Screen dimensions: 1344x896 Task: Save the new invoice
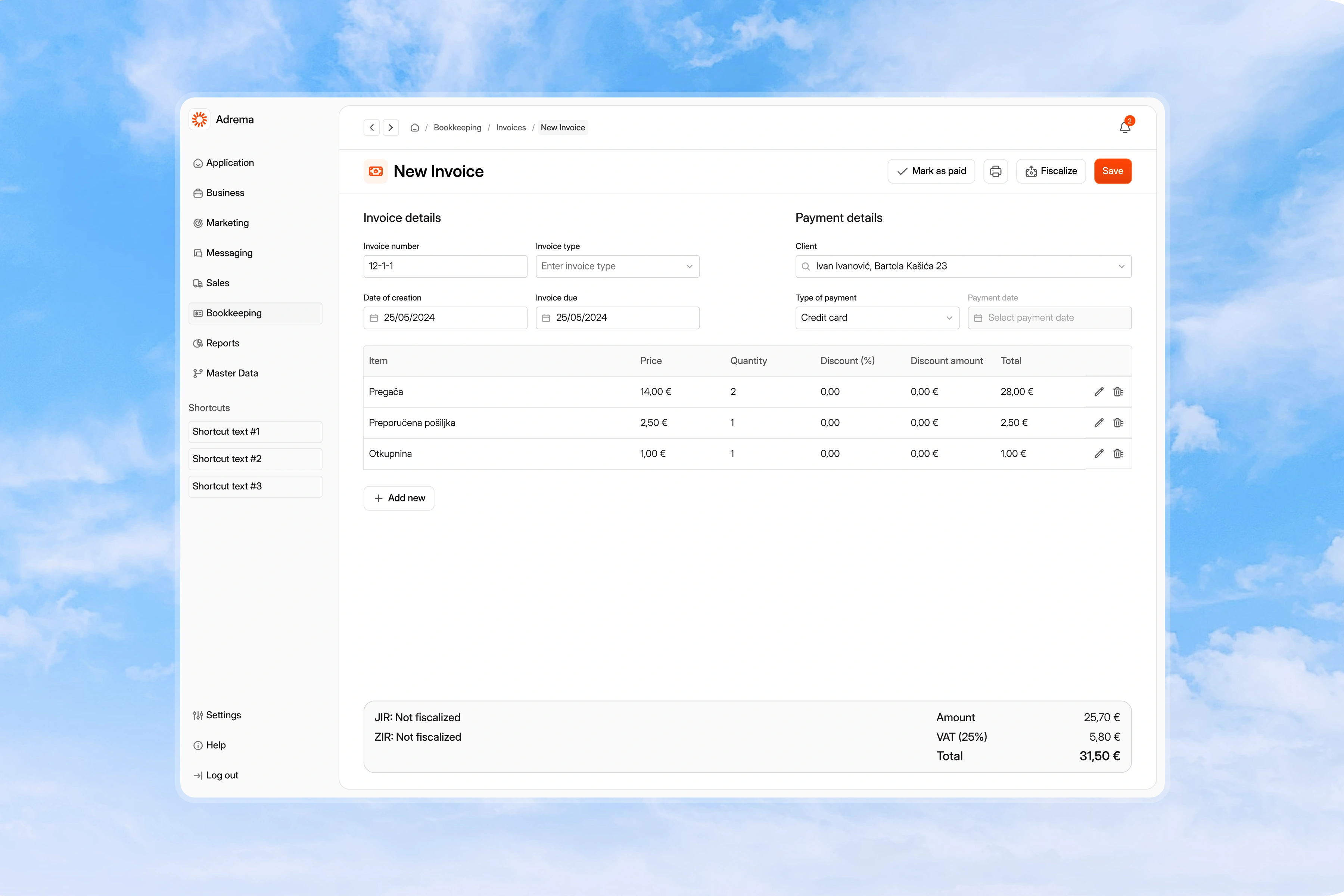tap(1113, 171)
